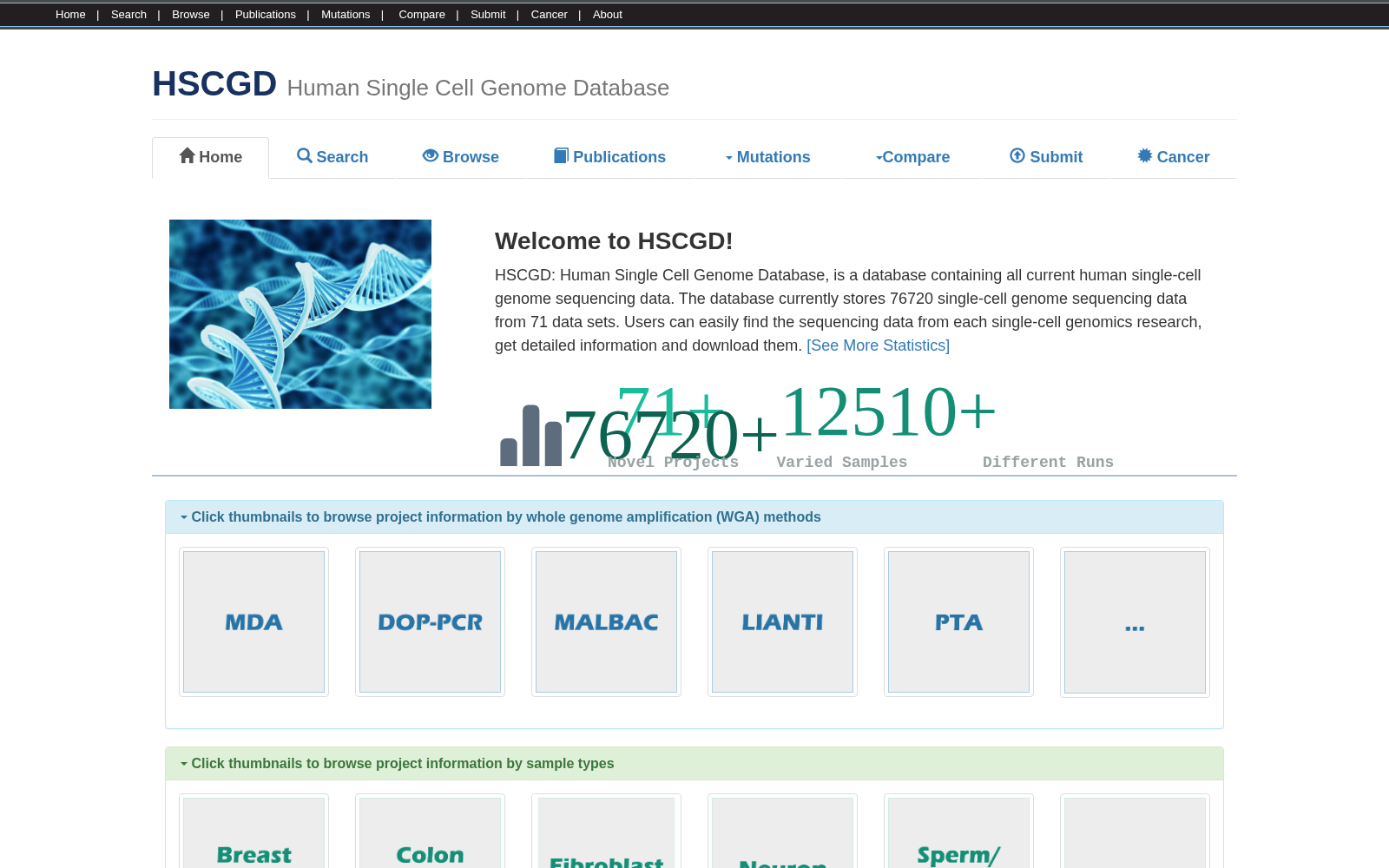Screen dimensions: 1389x868
Task: Open Browse in top black bar
Action: 191,15
